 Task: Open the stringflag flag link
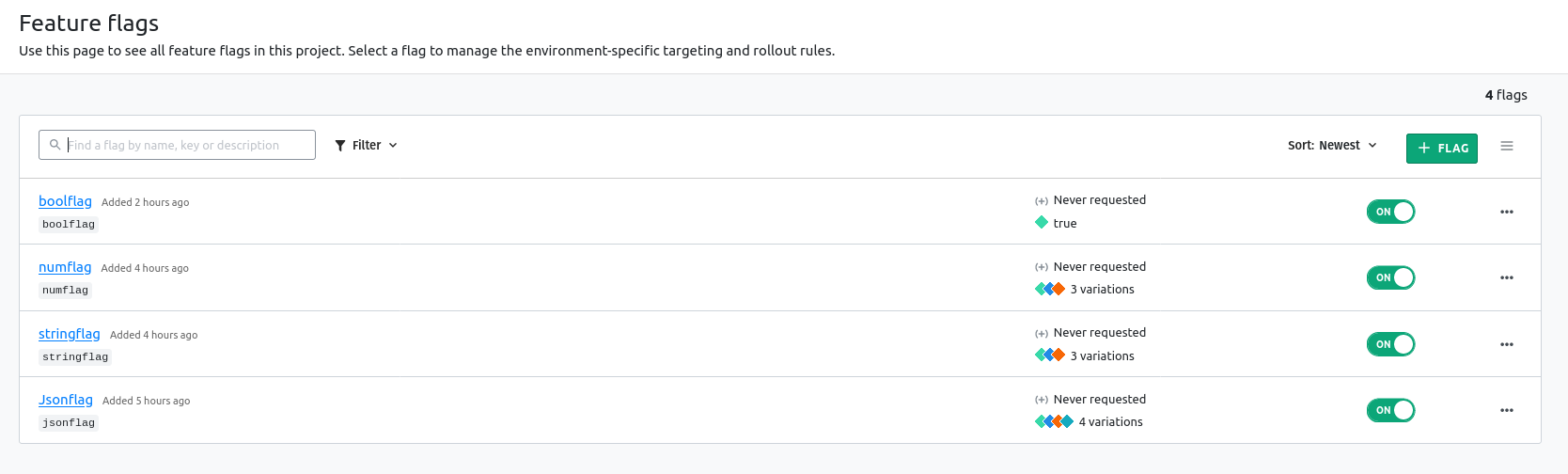[69, 334]
